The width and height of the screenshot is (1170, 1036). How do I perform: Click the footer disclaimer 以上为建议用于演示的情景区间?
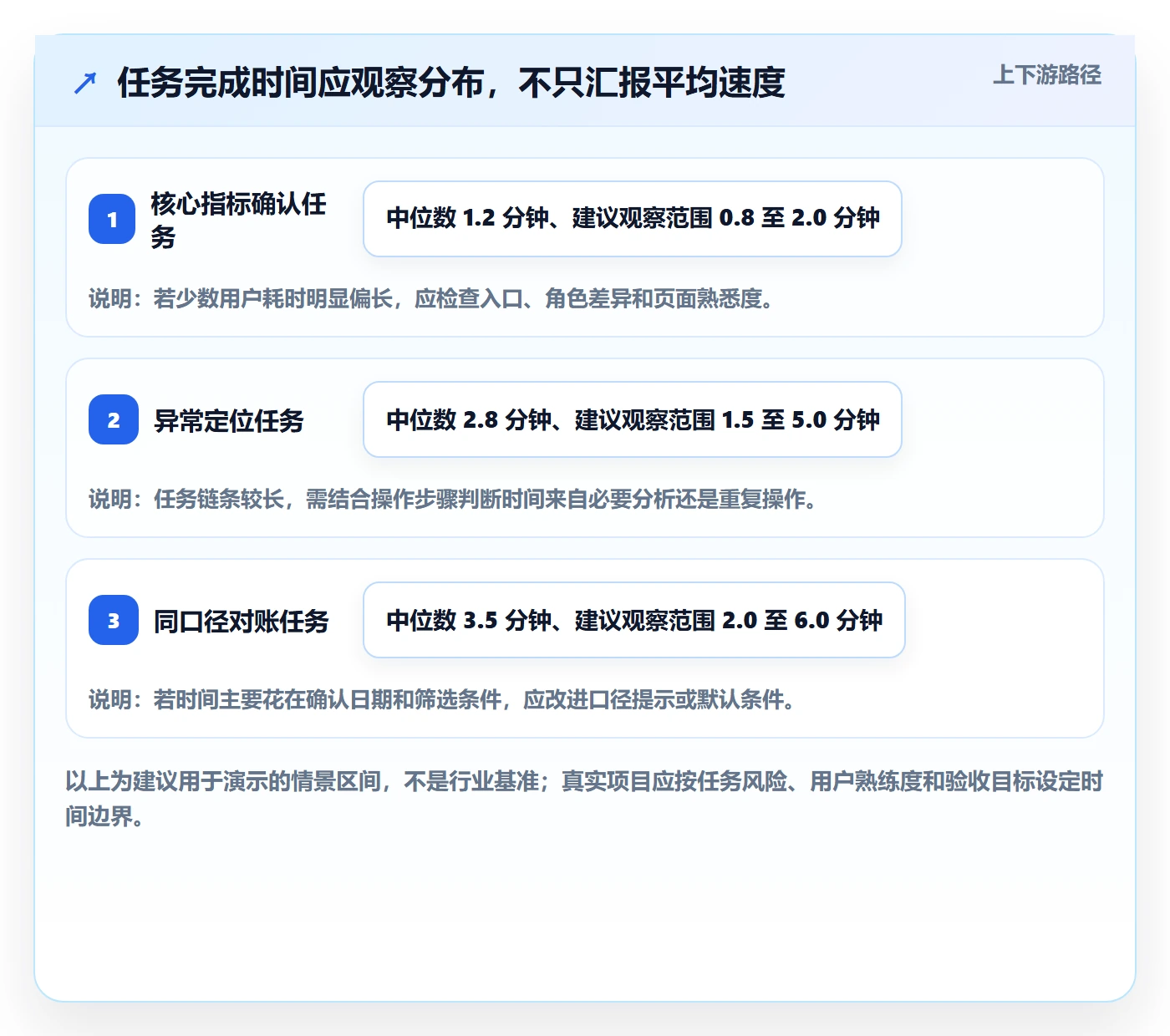click(x=584, y=799)
